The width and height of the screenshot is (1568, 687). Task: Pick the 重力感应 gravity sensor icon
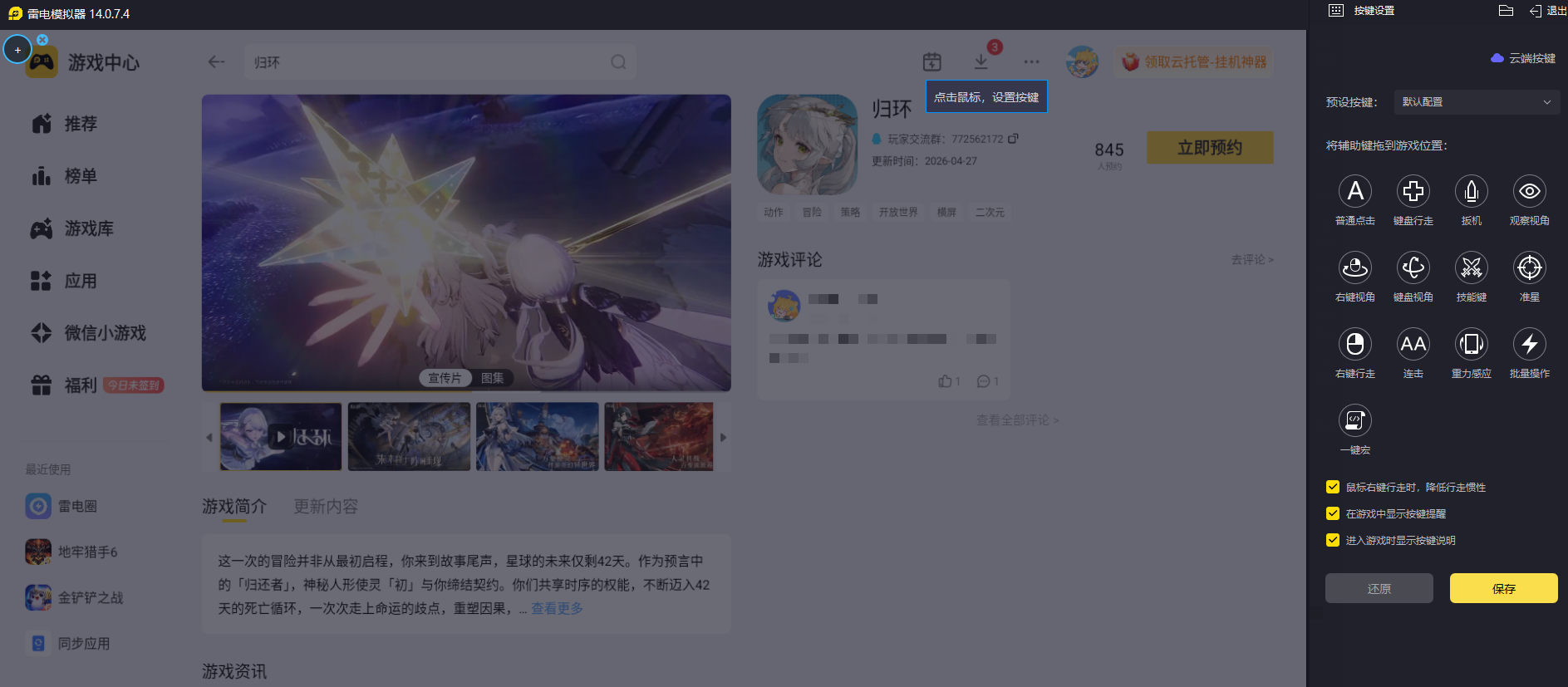(1472, 345)
